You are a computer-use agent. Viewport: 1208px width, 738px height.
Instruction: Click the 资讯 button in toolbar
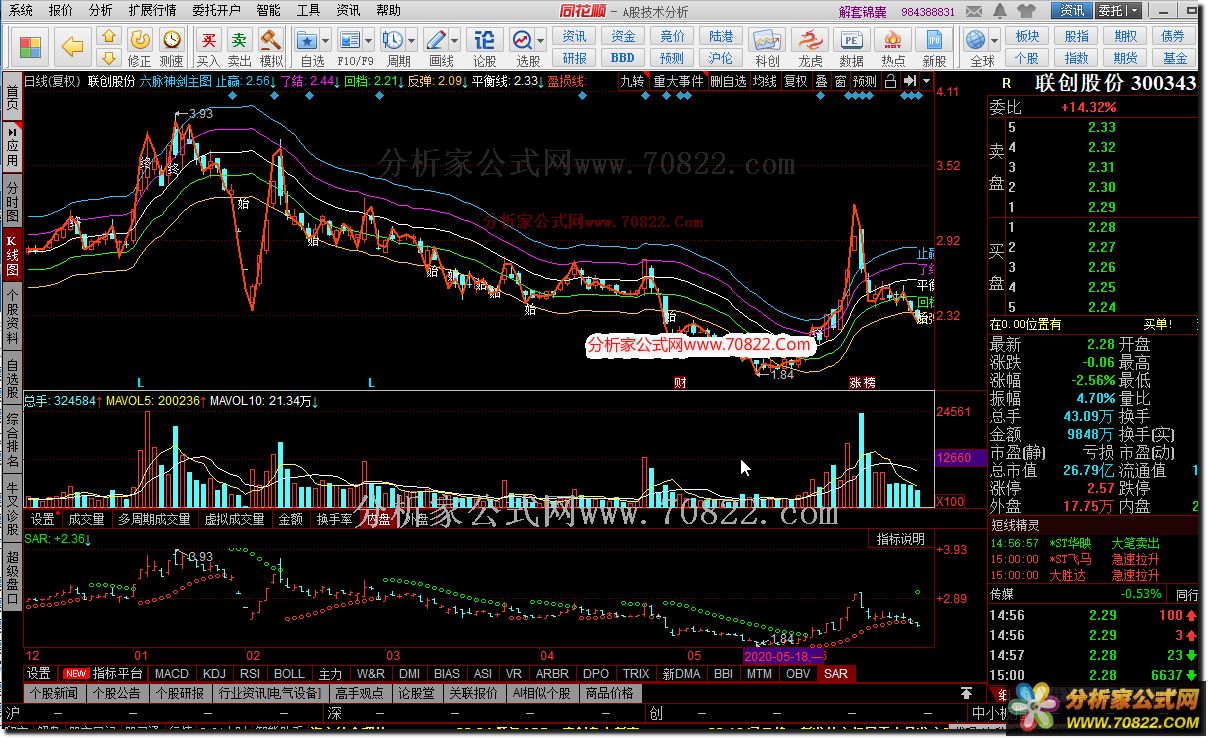coord(575,36)
